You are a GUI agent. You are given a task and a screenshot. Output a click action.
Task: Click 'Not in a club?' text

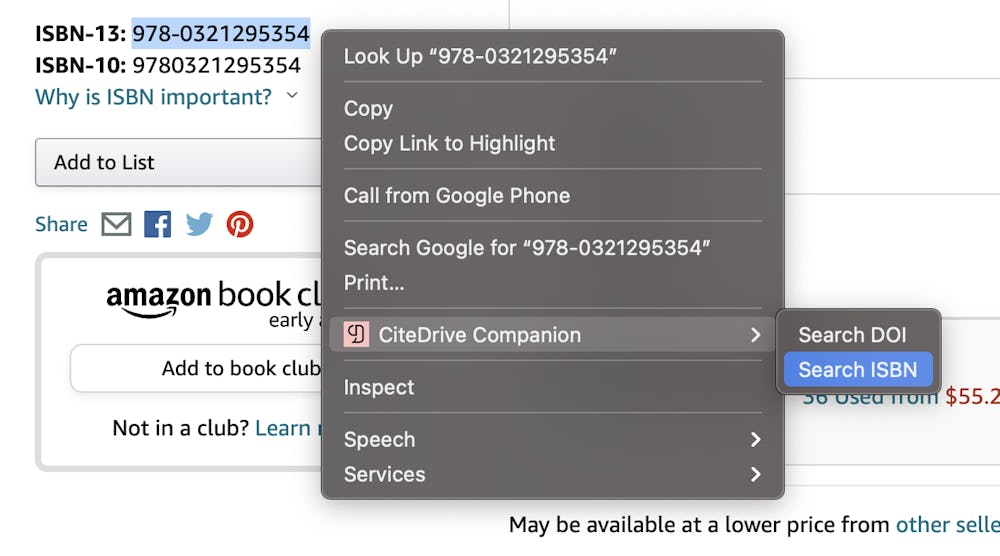[180, 428]
